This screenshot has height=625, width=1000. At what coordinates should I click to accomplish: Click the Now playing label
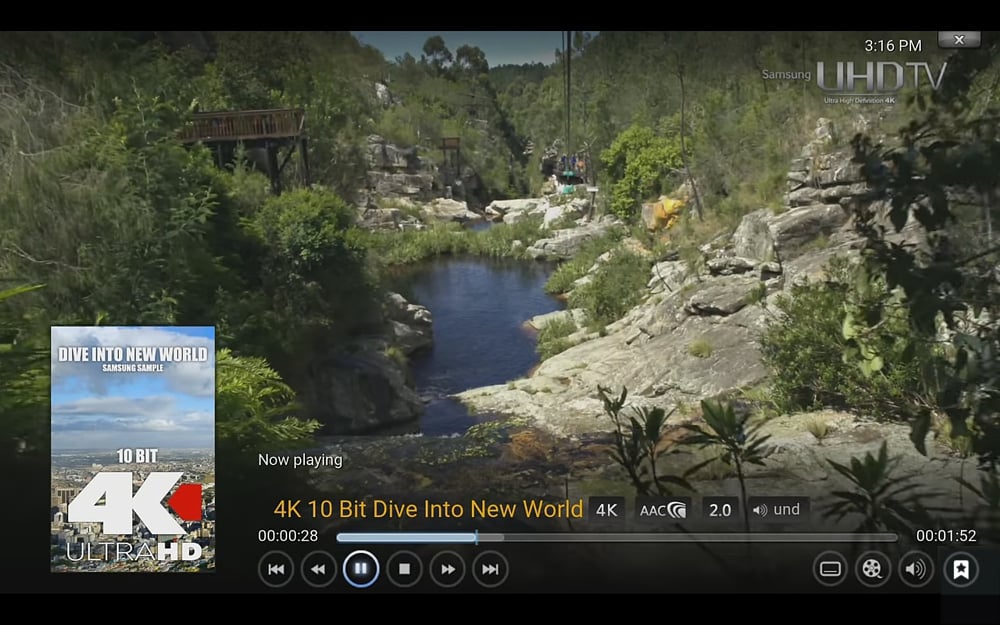[x=300, y=460]
